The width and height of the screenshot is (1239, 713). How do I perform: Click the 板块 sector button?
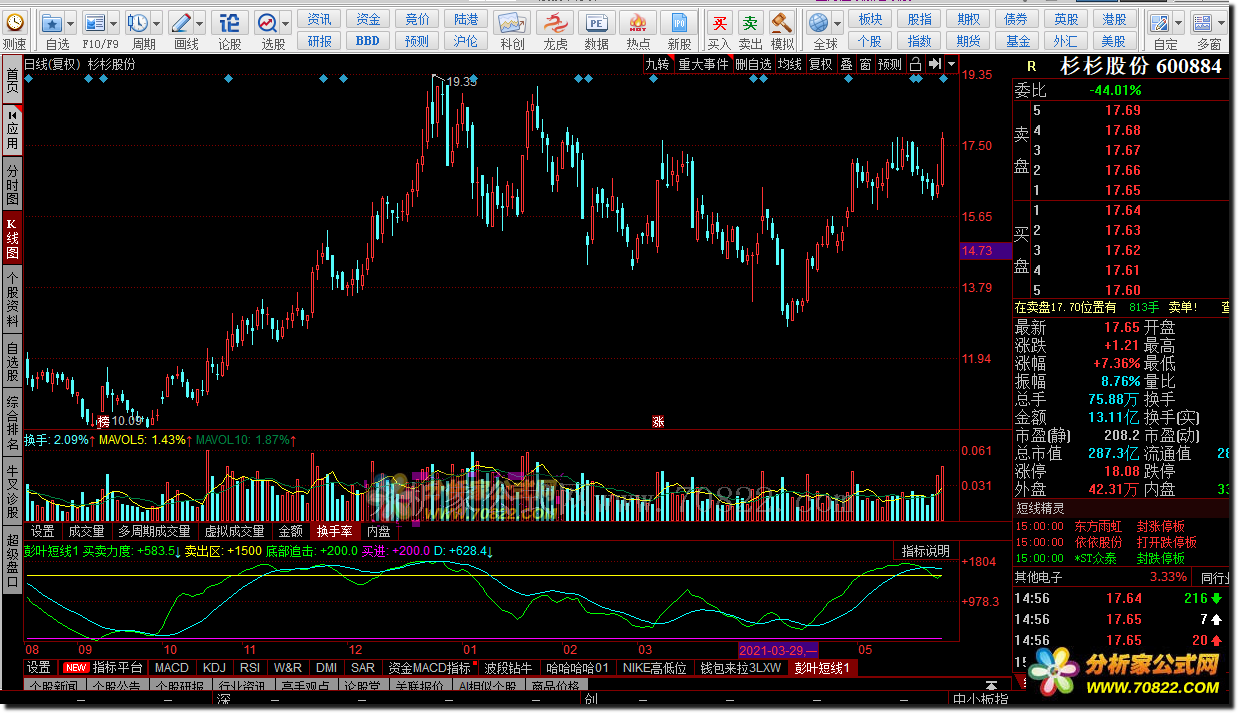(870, 19)
